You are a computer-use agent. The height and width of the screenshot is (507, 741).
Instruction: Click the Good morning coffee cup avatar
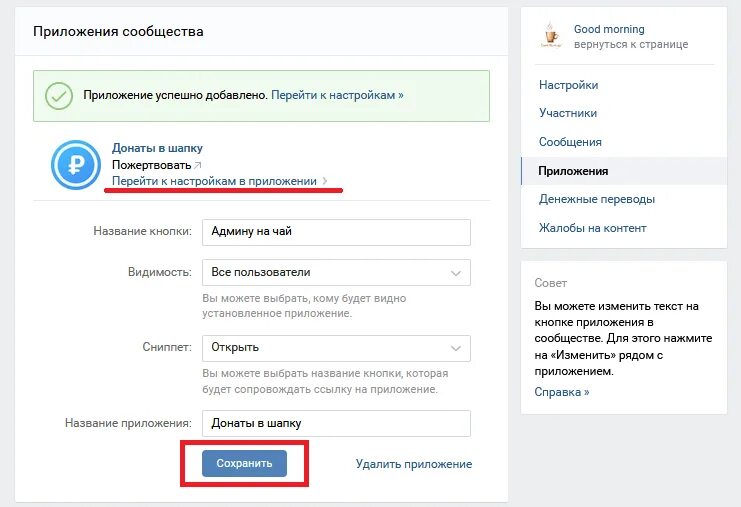pos(551,35)
